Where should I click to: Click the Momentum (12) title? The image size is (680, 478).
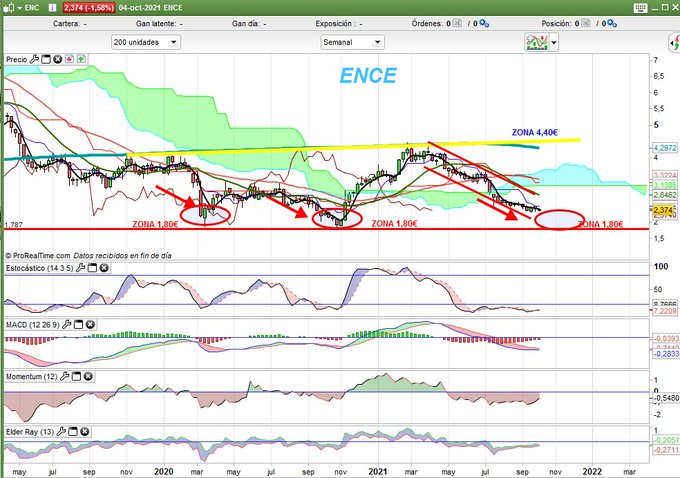(x=32, y=377)
